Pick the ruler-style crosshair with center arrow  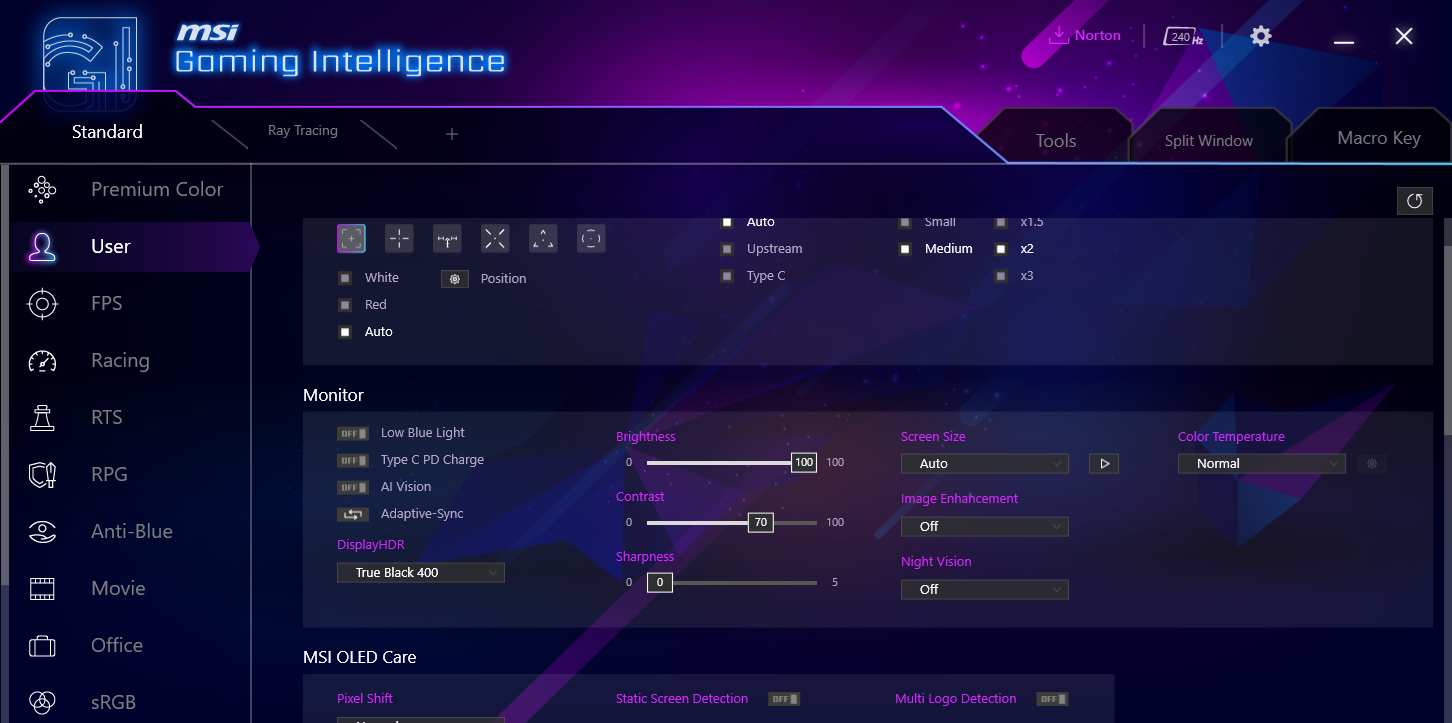[447, 238]
